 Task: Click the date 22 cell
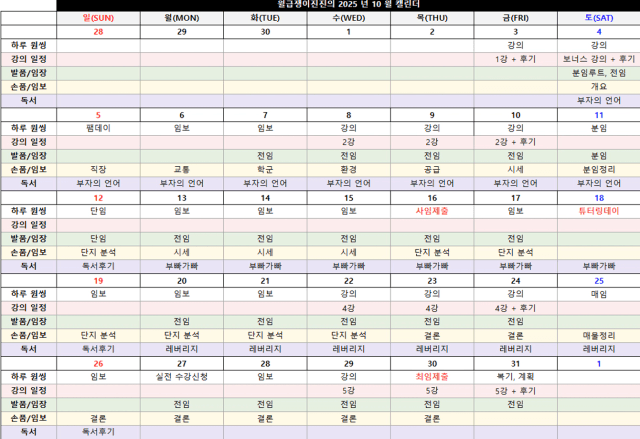tap(349, 281)
